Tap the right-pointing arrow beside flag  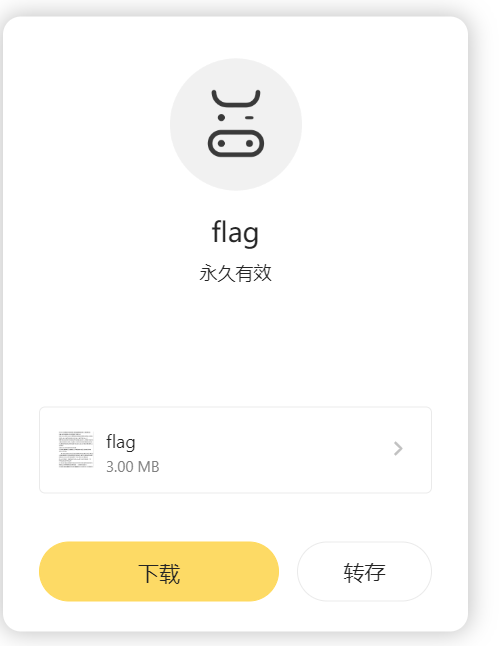tap(398, 449)
